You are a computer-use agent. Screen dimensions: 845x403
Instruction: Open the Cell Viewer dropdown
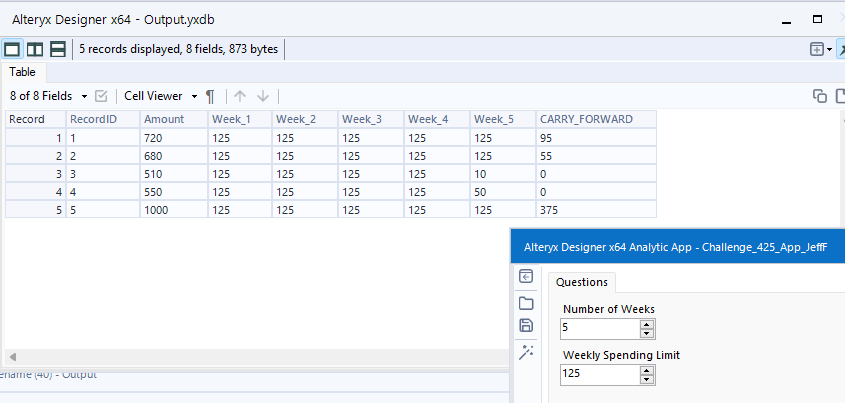[x=161, y=96]
